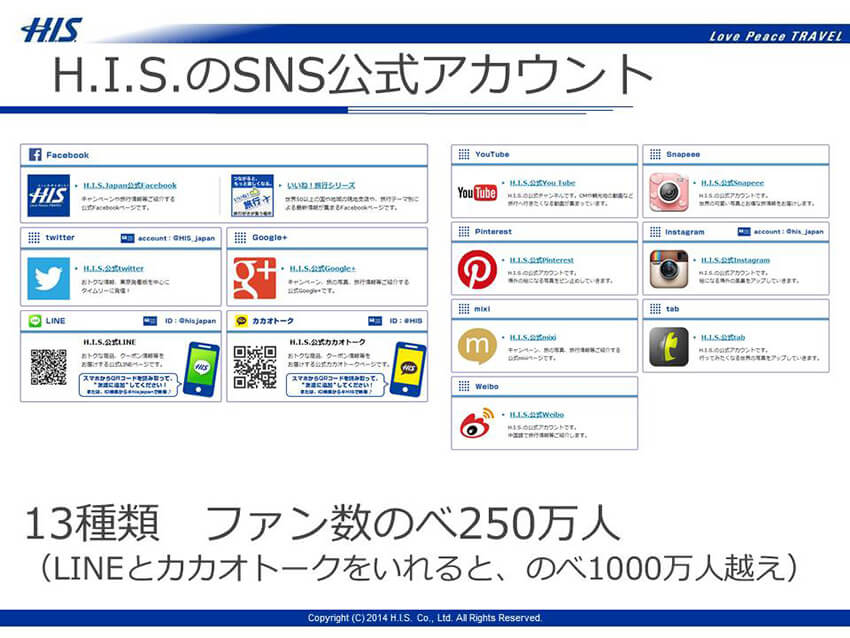Click the 'ID : @HIS' KakaoTalk text

[x=406, y=321]
